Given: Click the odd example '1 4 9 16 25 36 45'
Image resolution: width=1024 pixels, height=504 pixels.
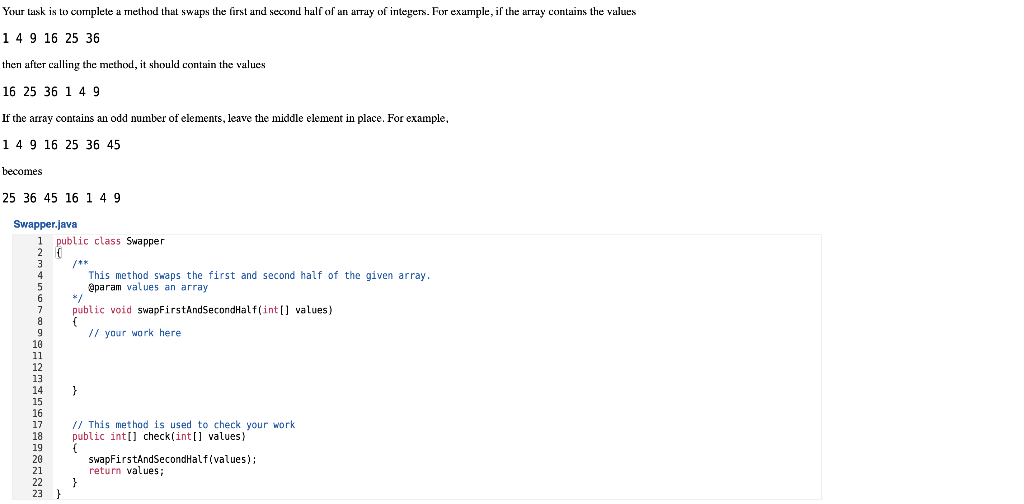Looking at the screenshot, I should point(61,145).
